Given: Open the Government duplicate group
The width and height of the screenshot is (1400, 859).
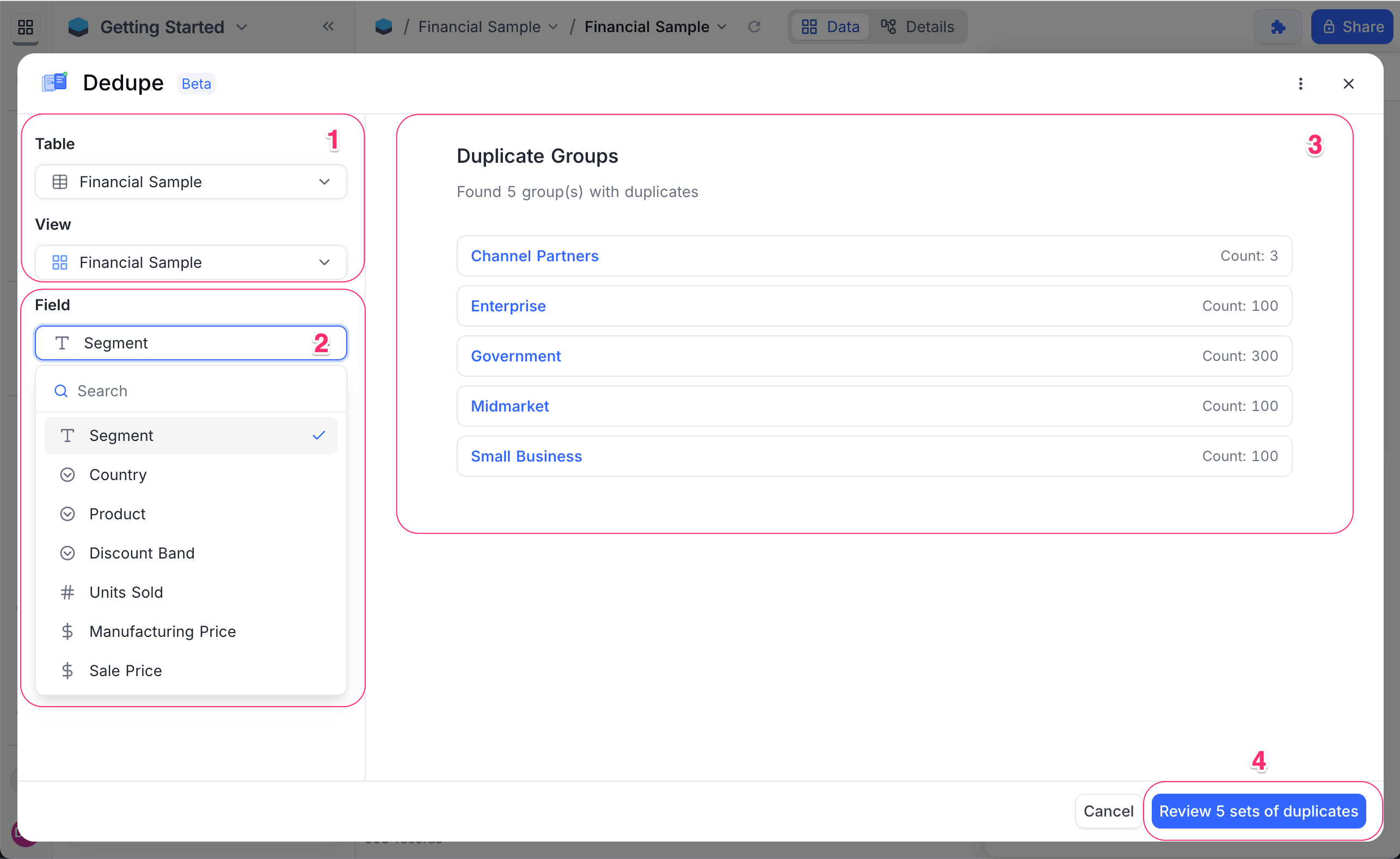Looking at the screenshot, I should coord(516,355).
